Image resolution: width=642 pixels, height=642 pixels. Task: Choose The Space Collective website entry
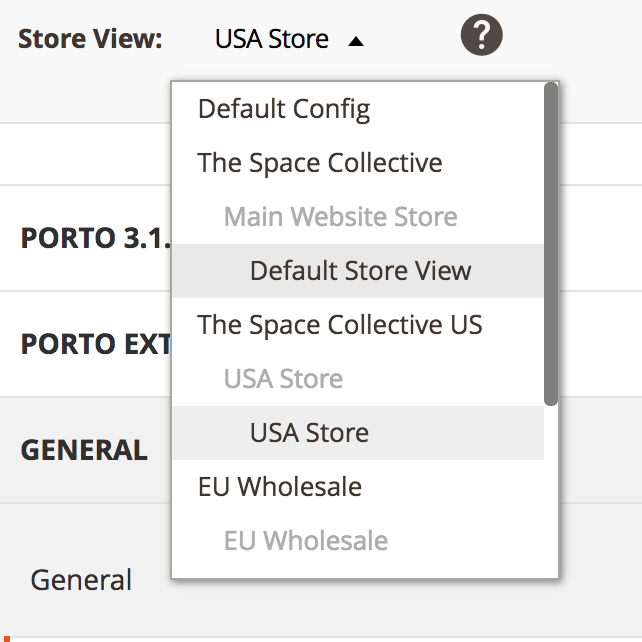tap(320, 163)
